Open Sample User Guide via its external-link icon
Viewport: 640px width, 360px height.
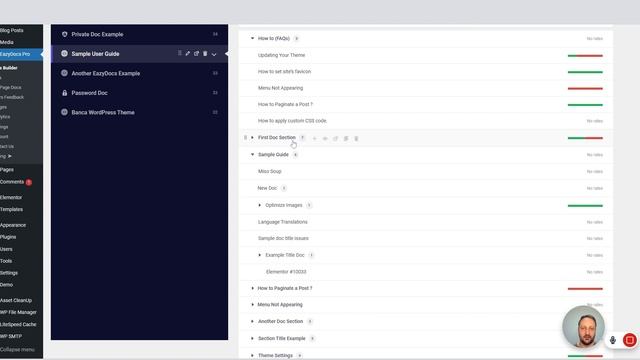pyautogui.click(x=196, y=53)
